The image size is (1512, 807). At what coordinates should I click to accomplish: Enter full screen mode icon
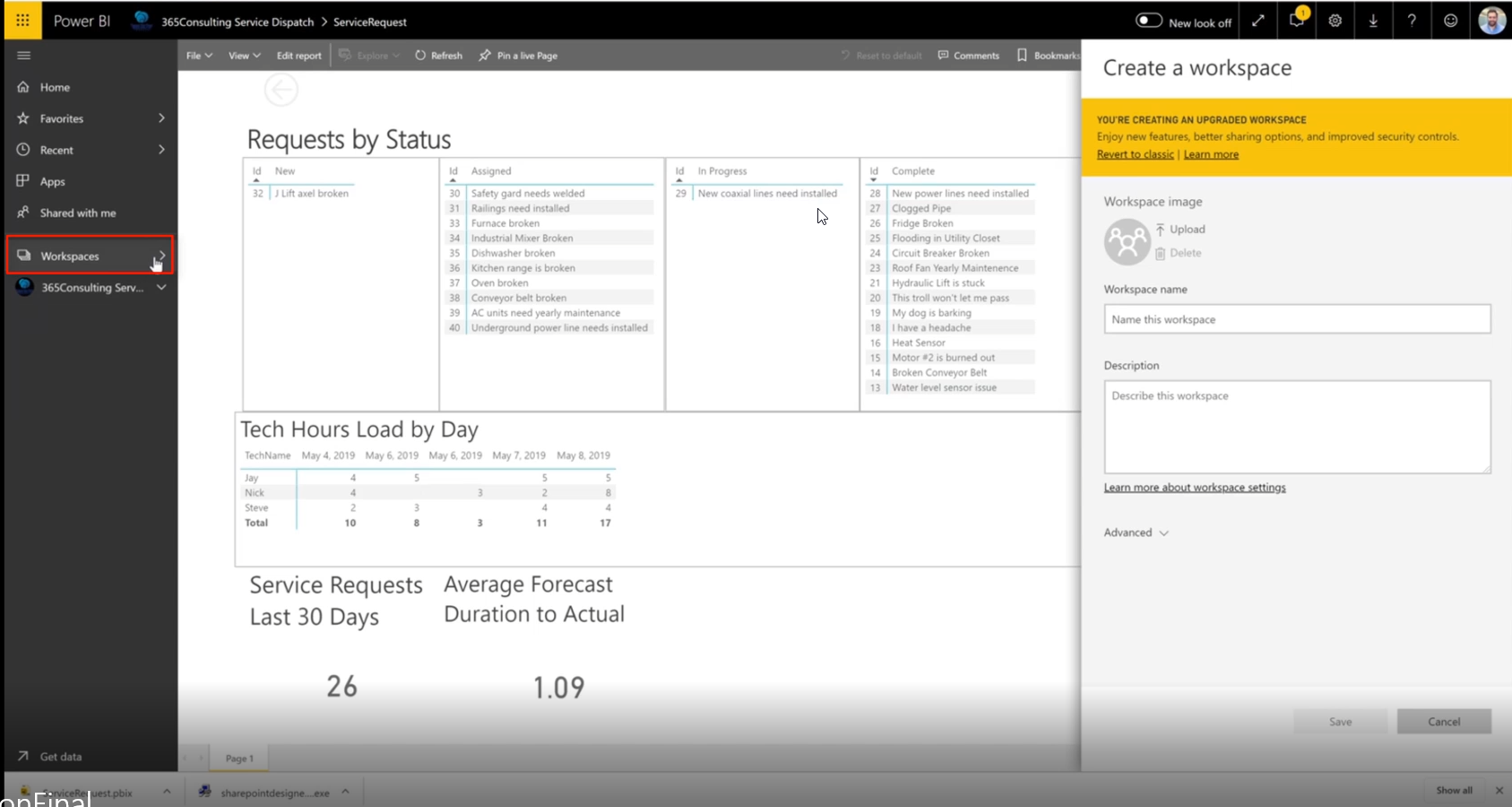1258,21
